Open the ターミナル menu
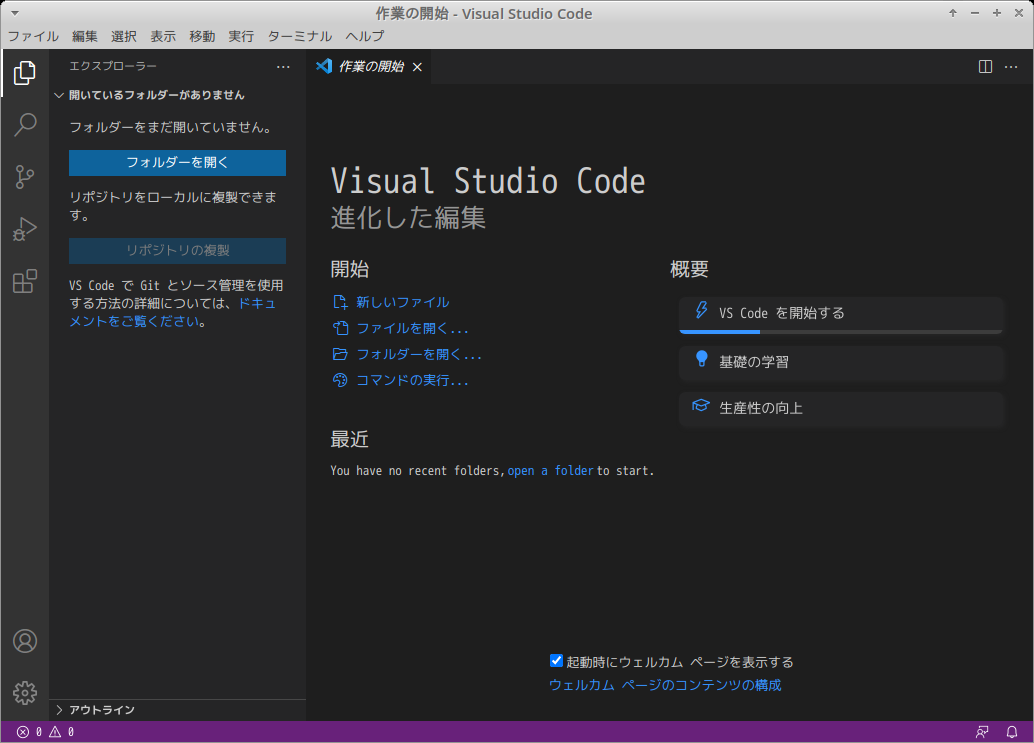Screen dimensions: 1034x743 tap(299, 36)
